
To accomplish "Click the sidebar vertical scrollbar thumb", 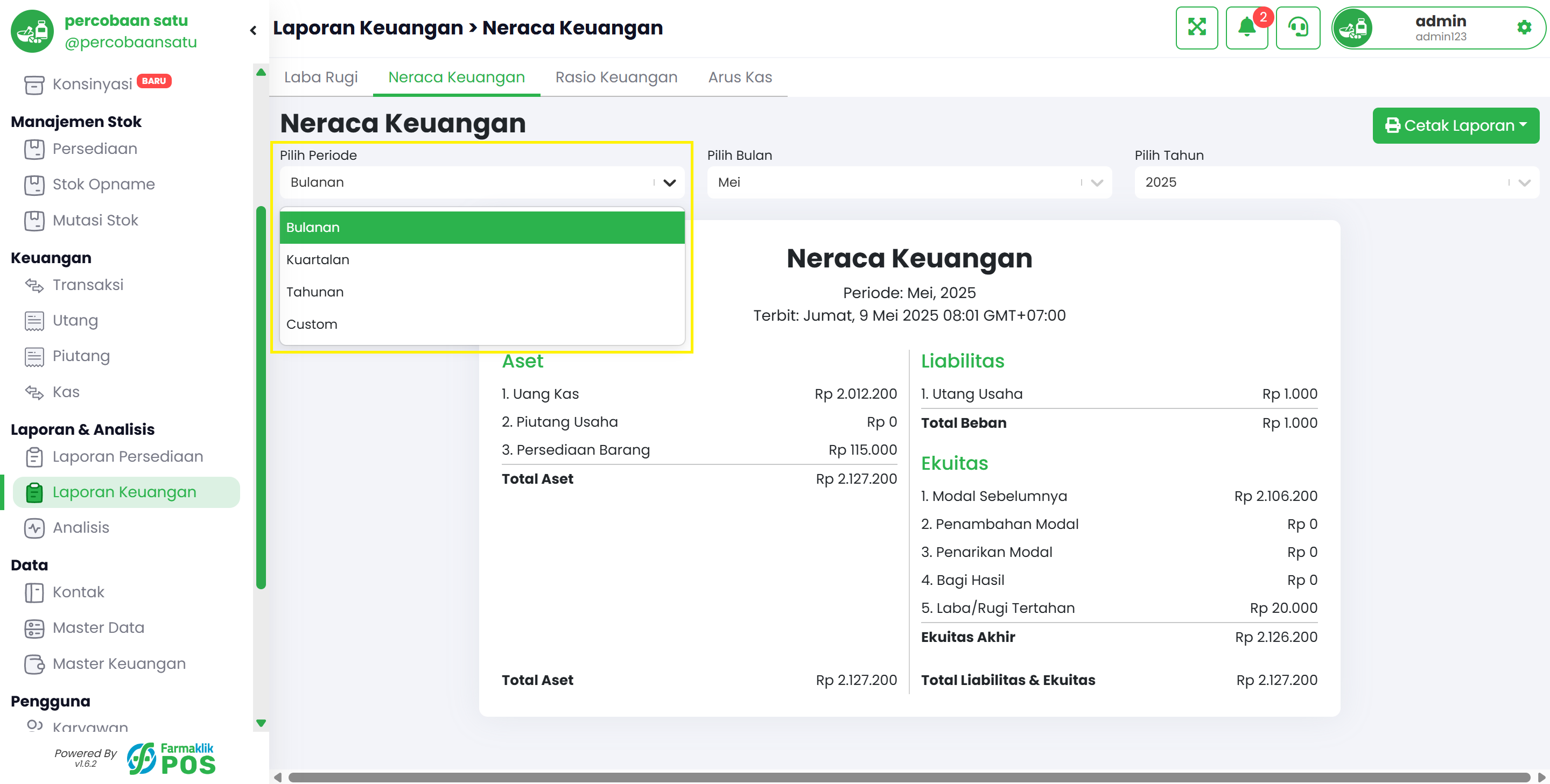I will [x=261, y=398].
